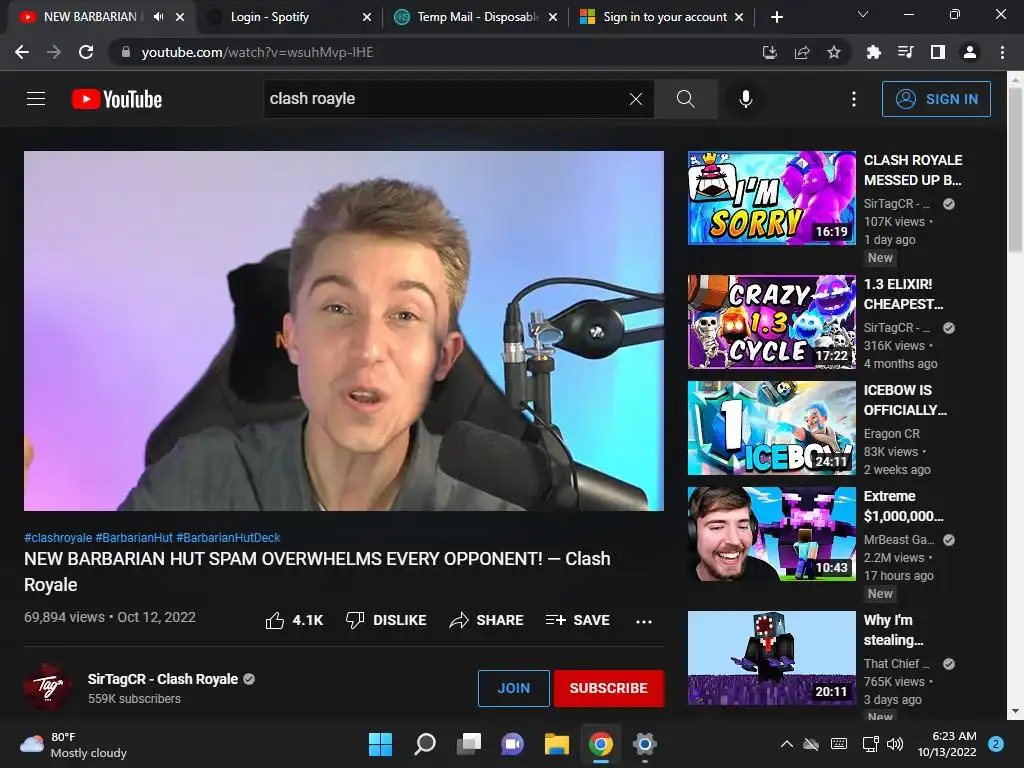Open title Extreme $1,000,000...
This screenshot has width=1024, height=768.
pos(904,506)
